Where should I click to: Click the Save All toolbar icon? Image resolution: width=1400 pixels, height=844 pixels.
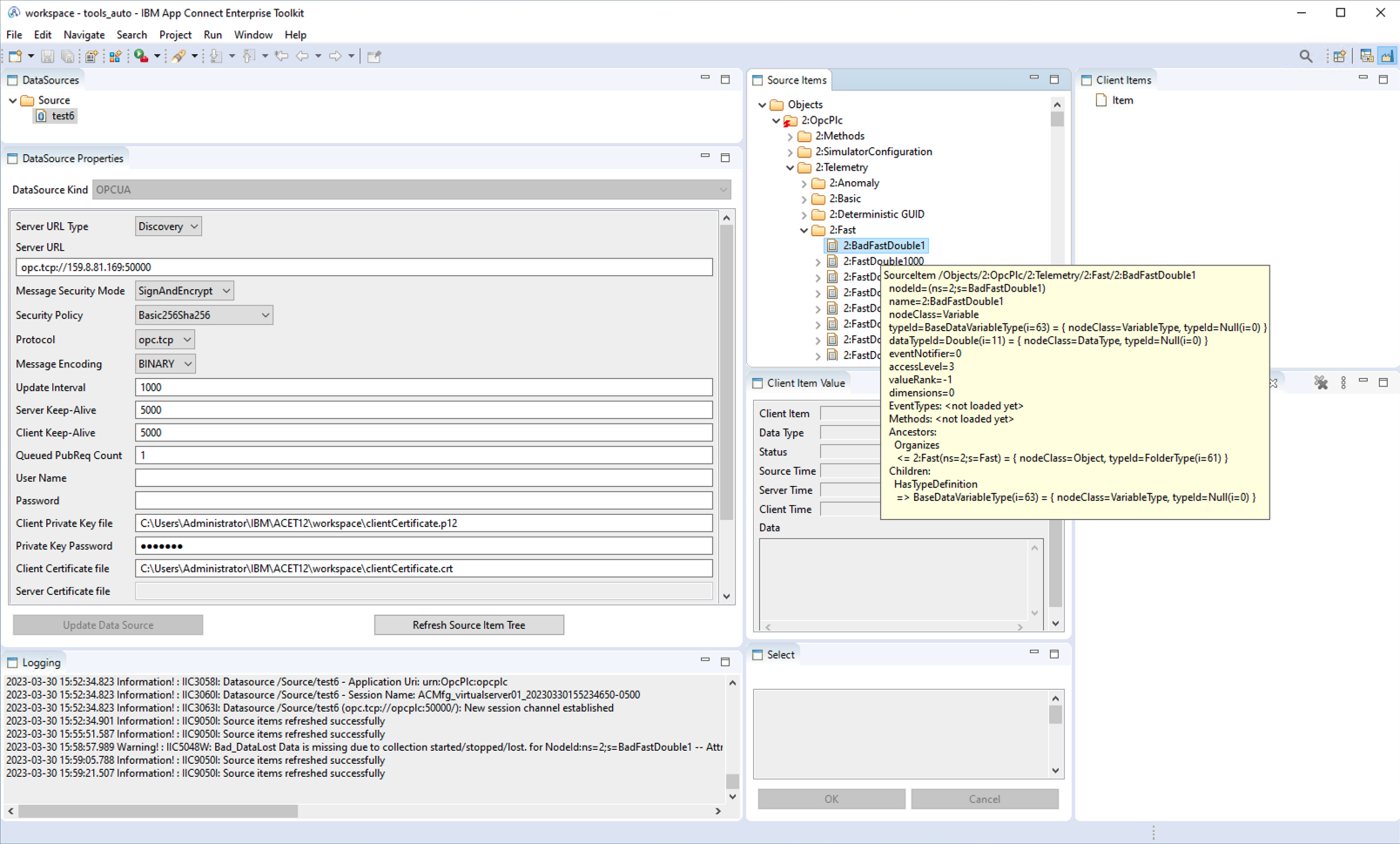[67, 56]
